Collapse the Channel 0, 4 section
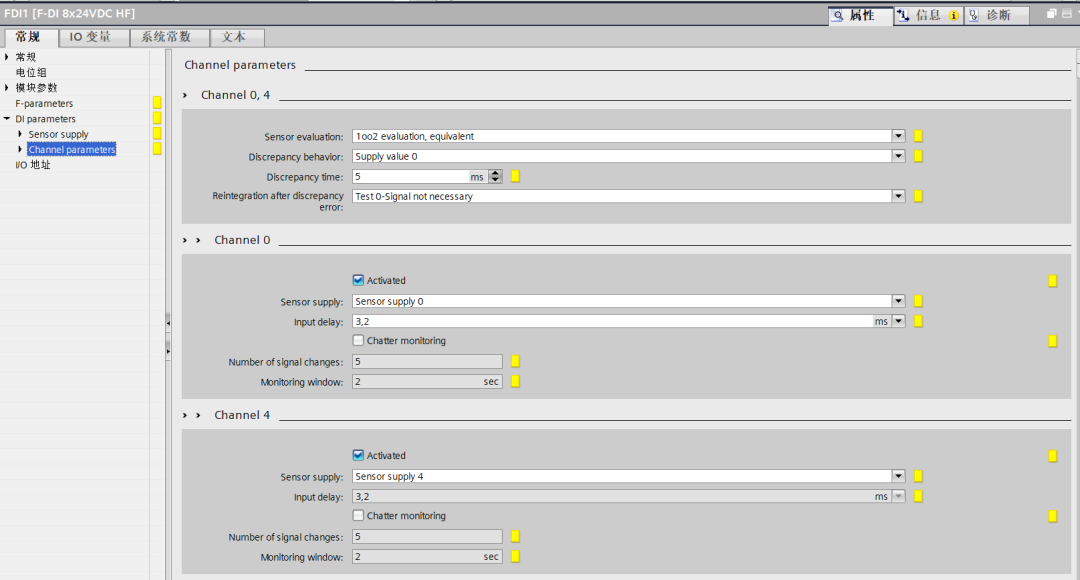This screenshot has height=580, width=1080. point(185,95)
